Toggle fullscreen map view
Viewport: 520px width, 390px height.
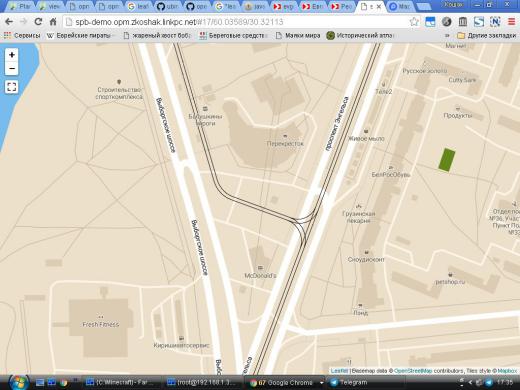click(12, 87)
